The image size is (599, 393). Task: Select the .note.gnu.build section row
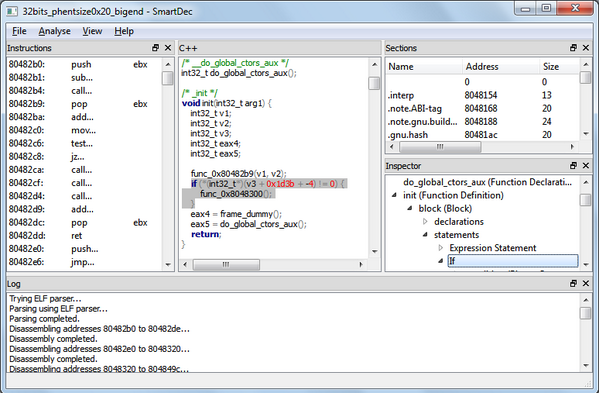pos(483,121)
